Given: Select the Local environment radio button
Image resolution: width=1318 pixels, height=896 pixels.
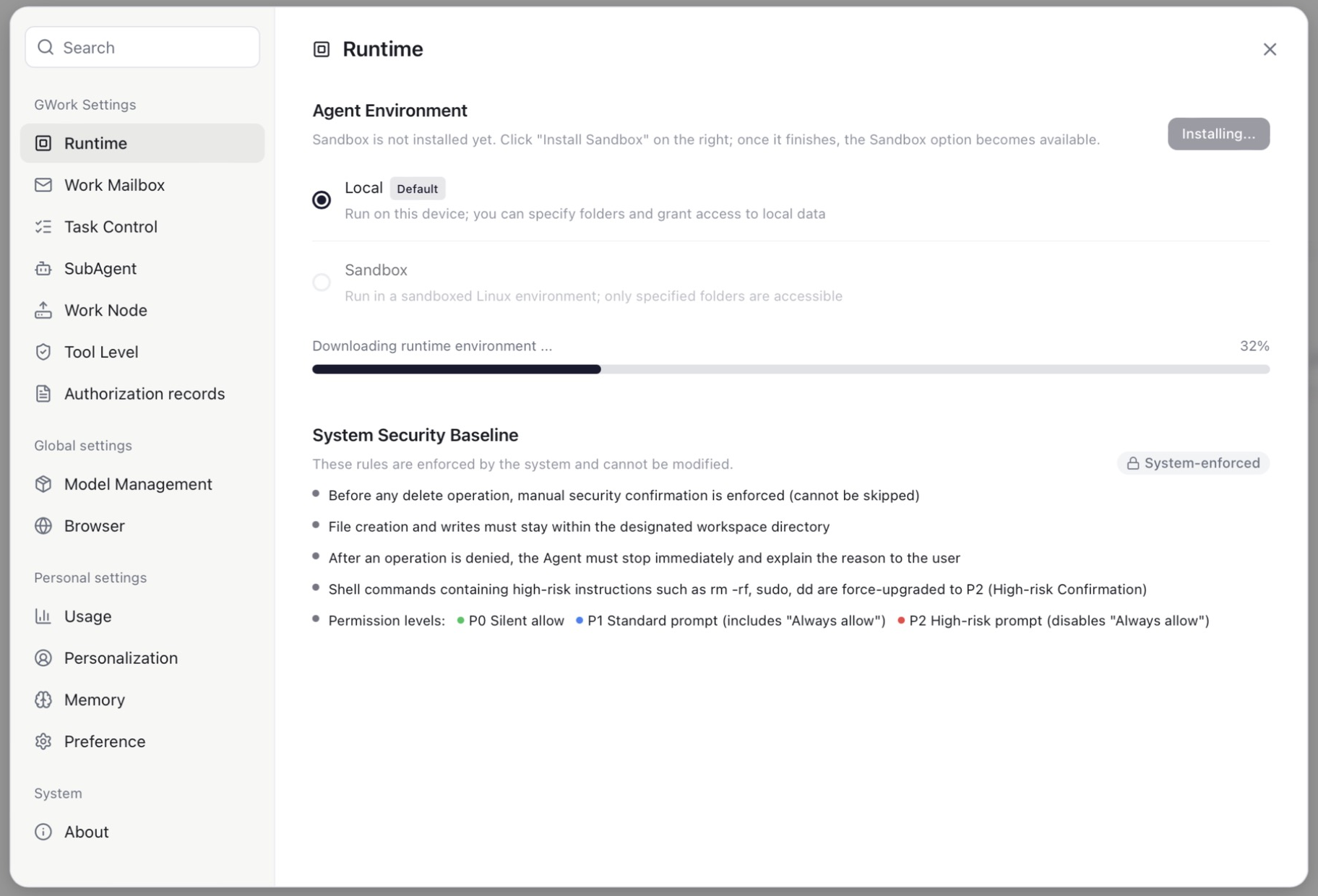Looking at the screenshot, I should coord(322,199).
